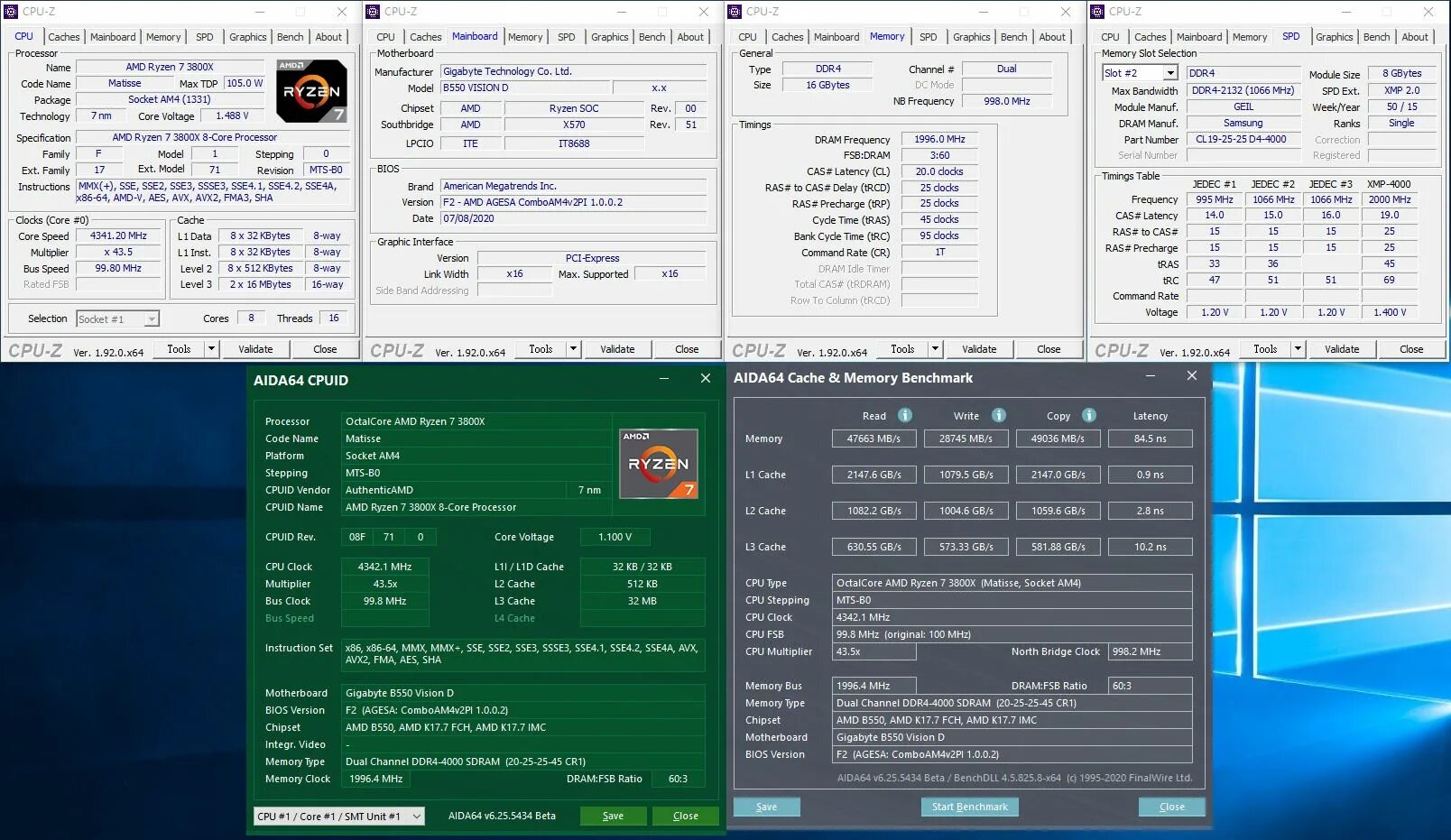Switch to CPU tab in CPU-Z SPD window
Screen dimensions: 1451x840
coord(1110,37)
